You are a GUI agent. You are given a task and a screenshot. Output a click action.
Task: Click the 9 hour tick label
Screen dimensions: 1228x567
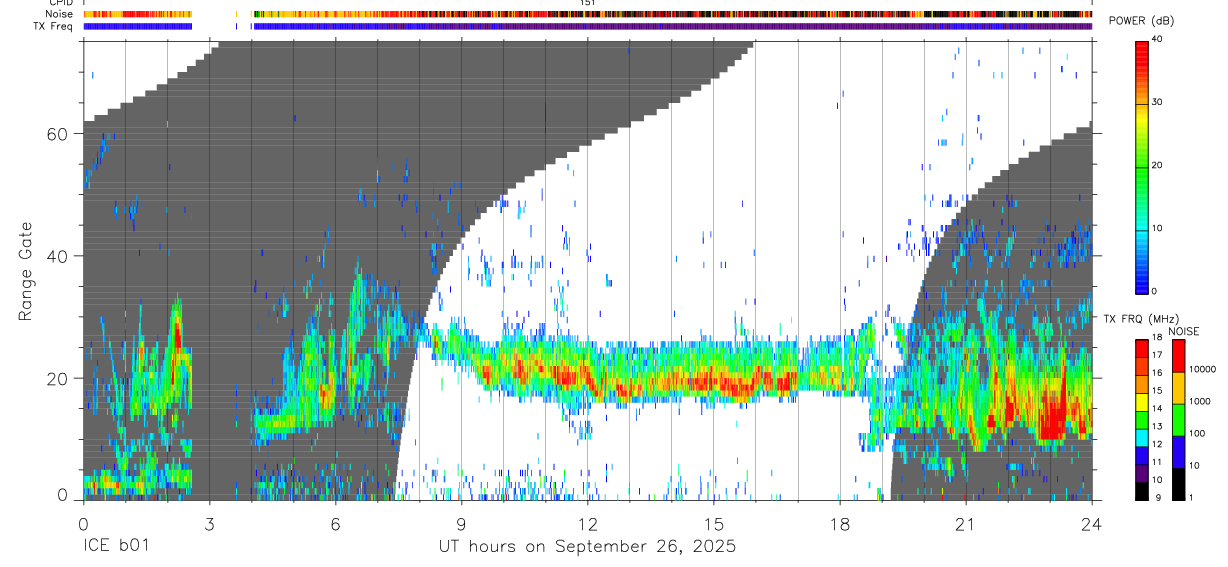click(461, 525)
